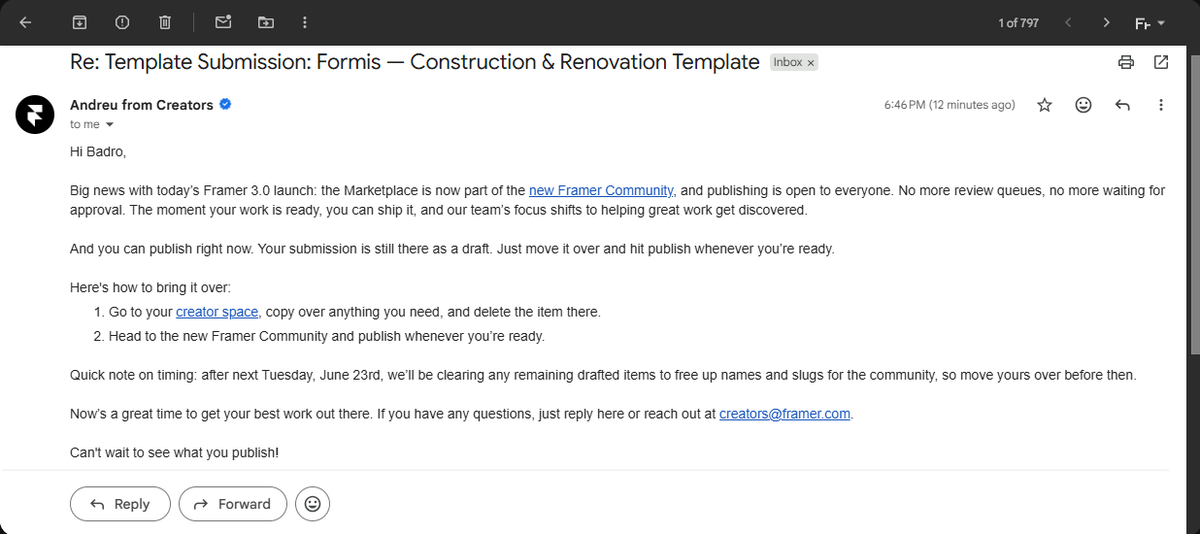Click 'Can't wait to see what you publish!'
Image resolution: width=1200 pixels, height=534 pixels.
click(x=174, y=452)
